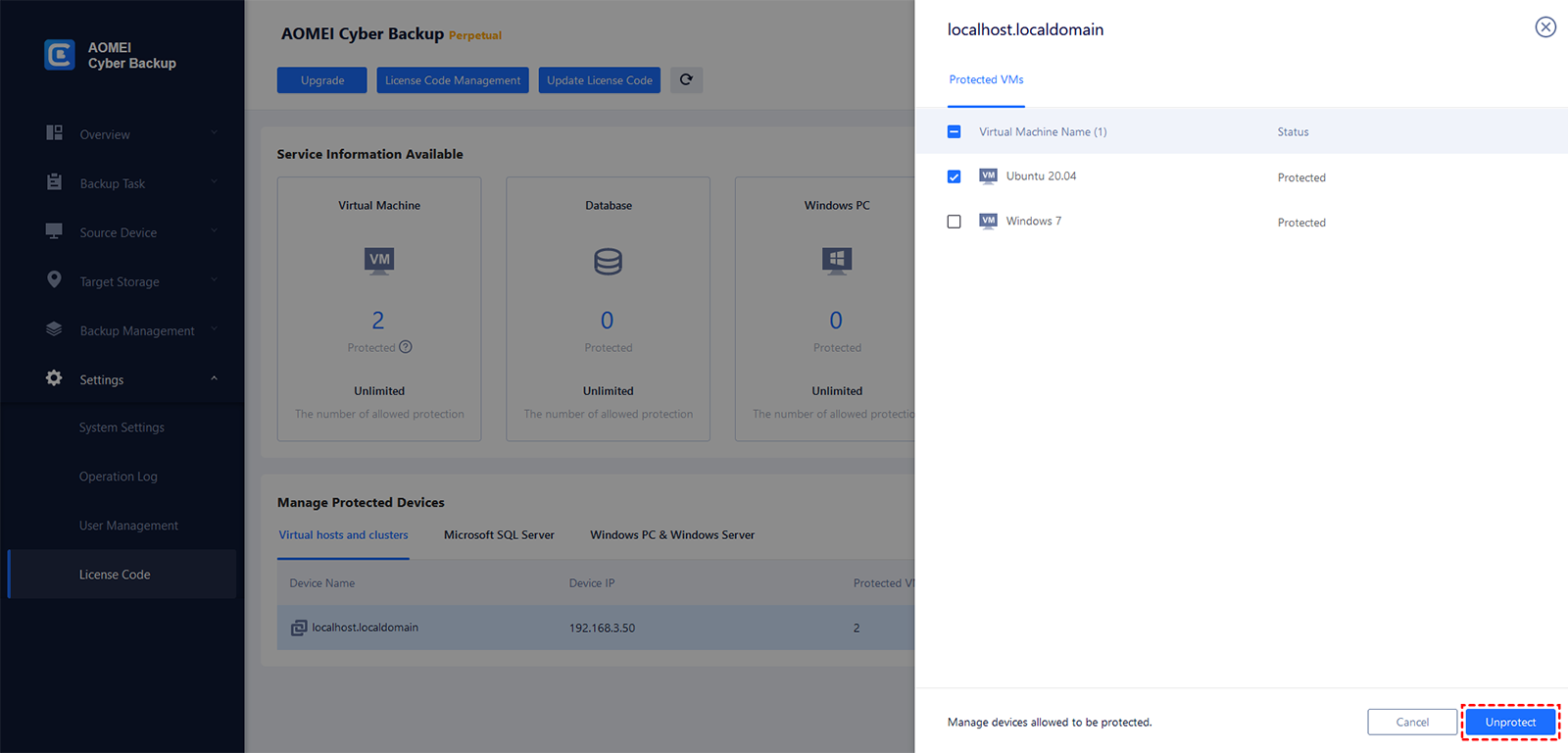Expand the Backup Task menu chevron

[214, 182]
